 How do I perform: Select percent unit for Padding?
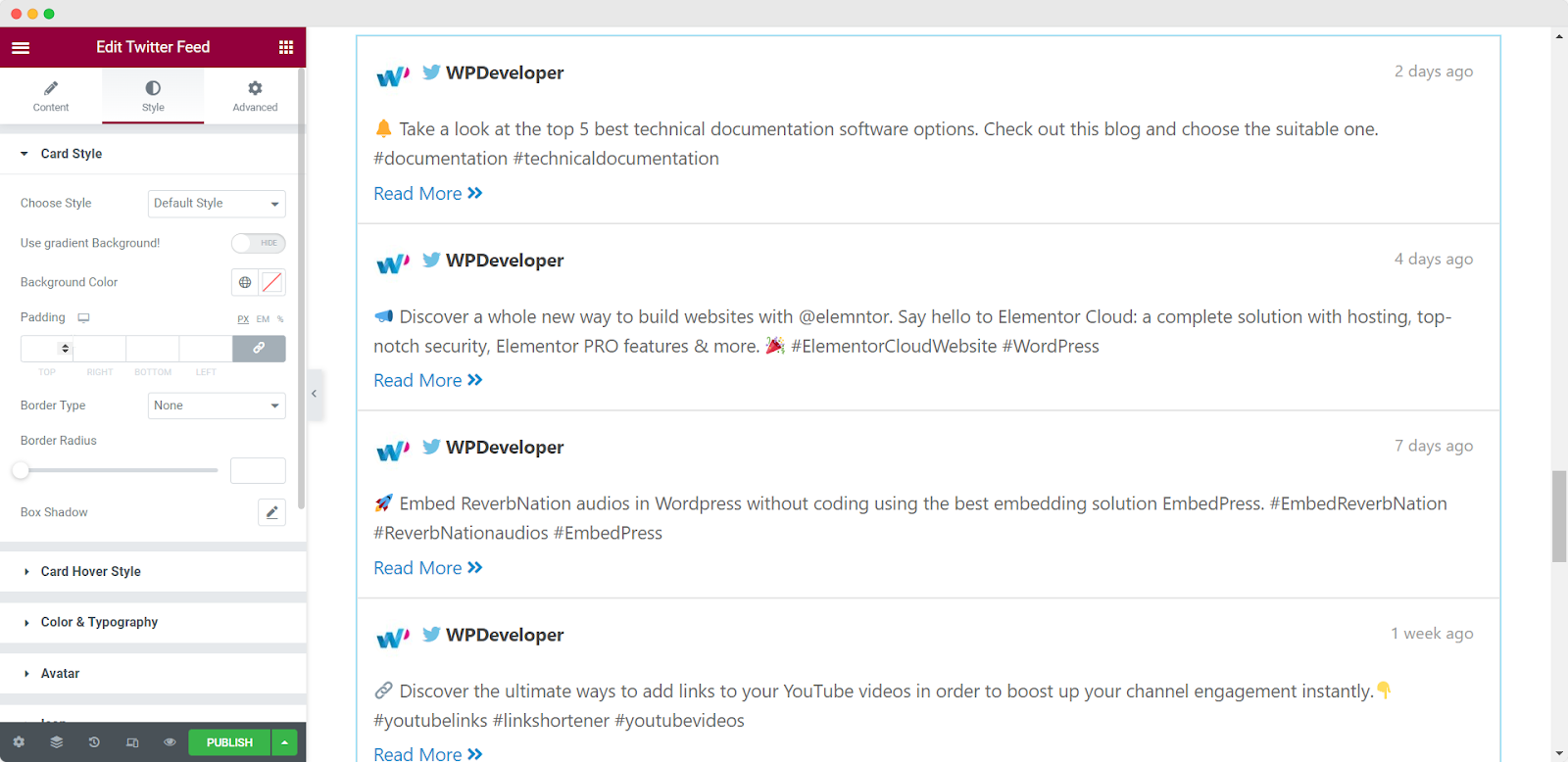click(x=280, y=319)
